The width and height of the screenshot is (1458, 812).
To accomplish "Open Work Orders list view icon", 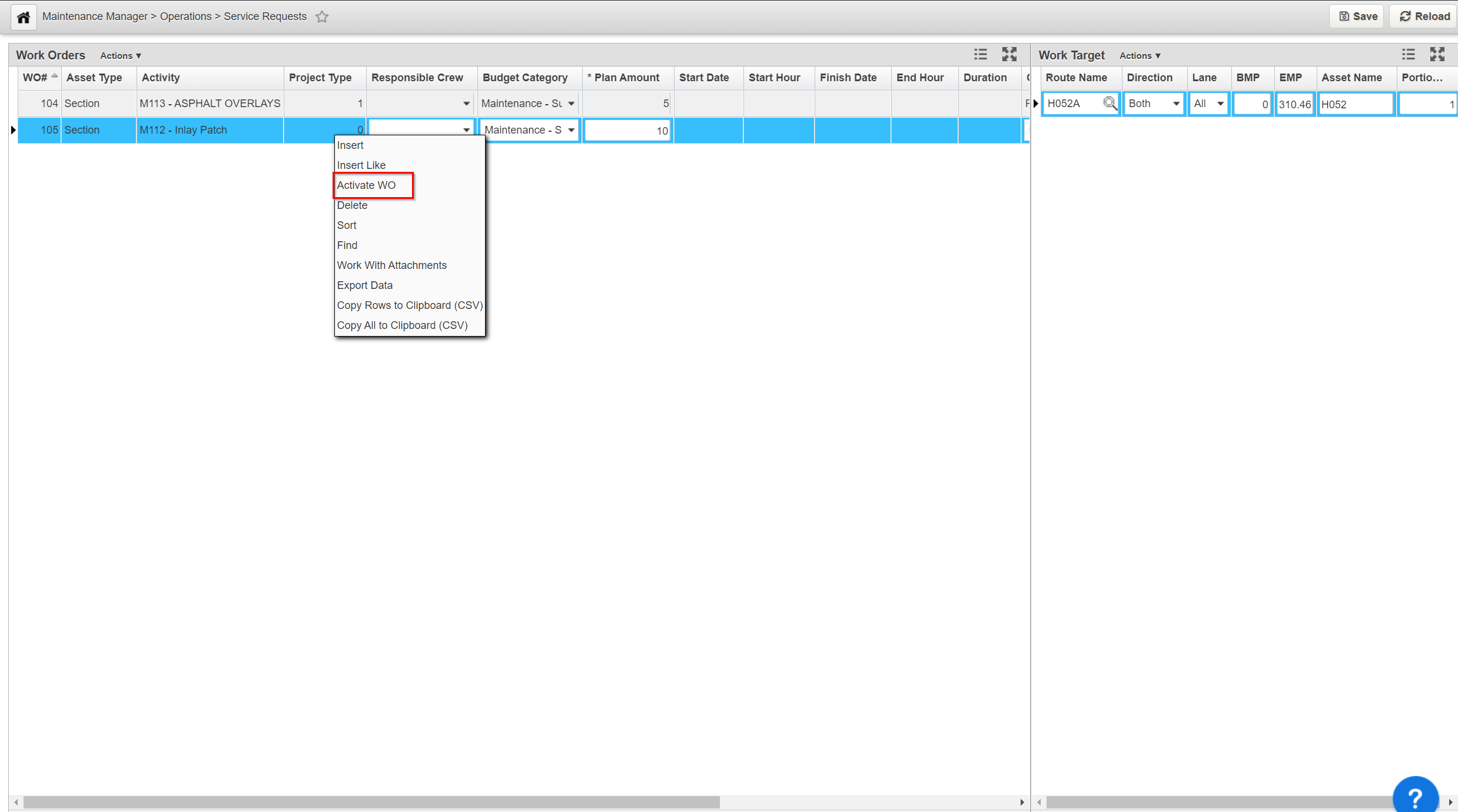I will click(x=980, y=55).
